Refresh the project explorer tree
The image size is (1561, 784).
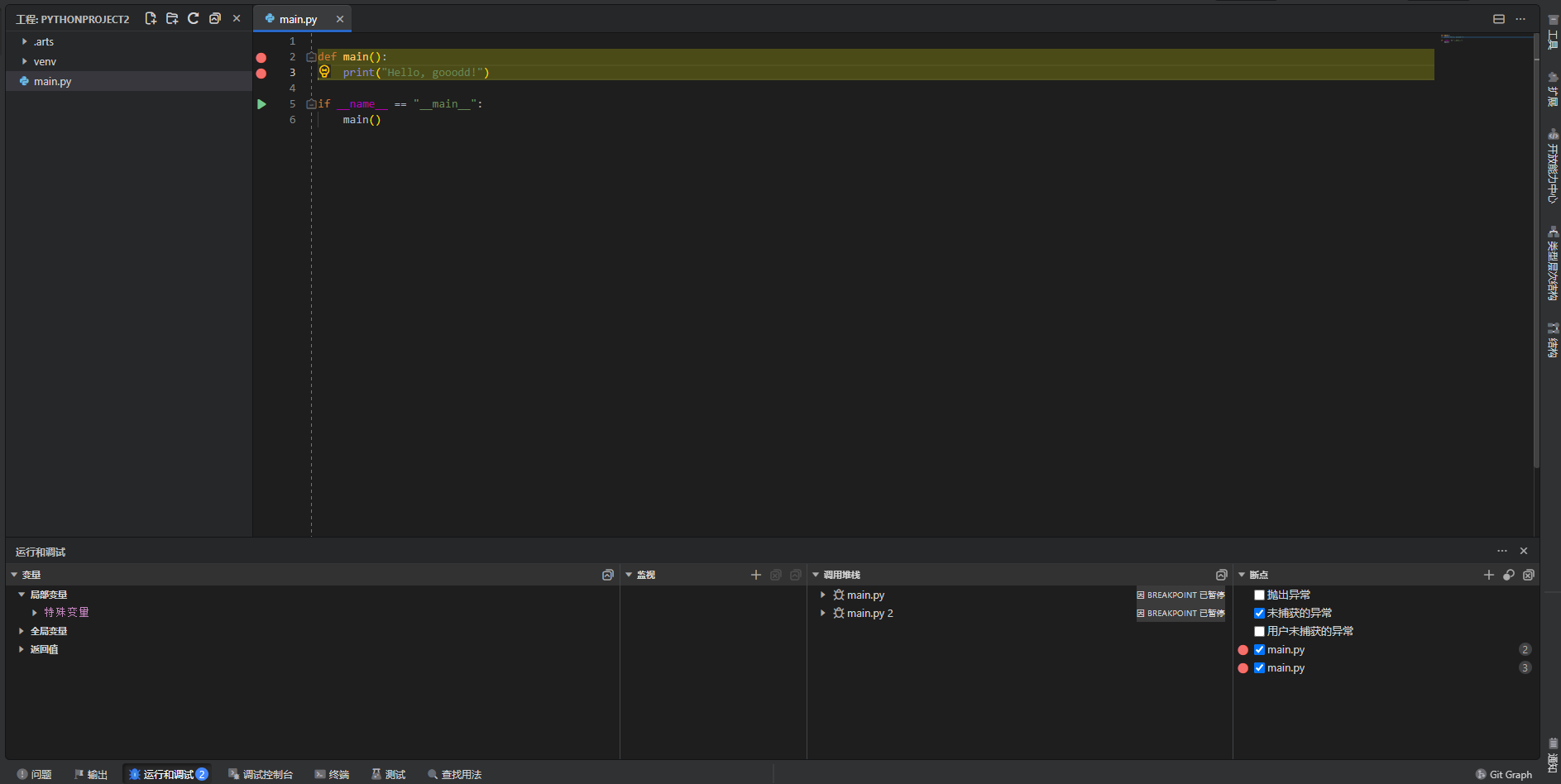point(194,18)
